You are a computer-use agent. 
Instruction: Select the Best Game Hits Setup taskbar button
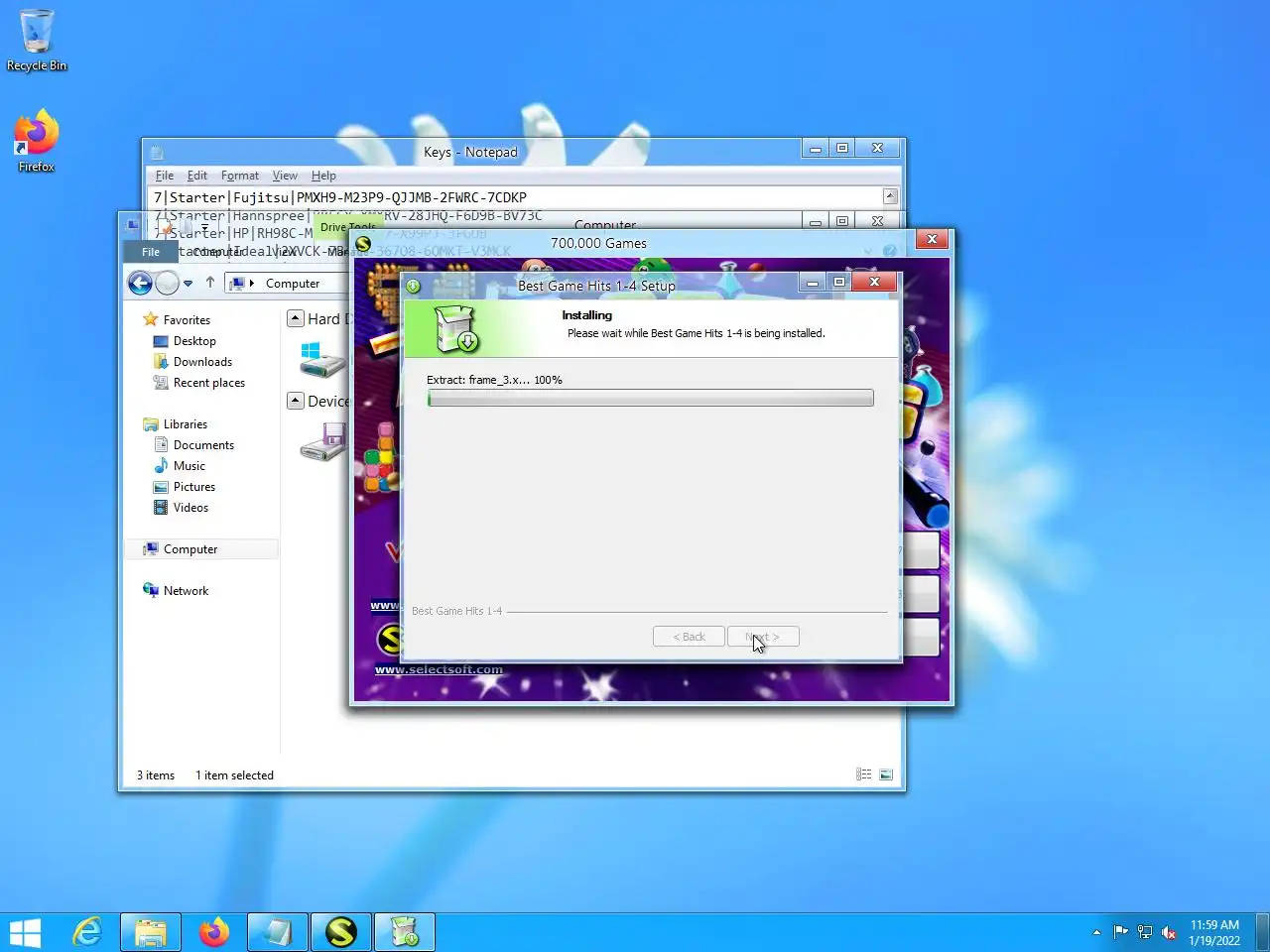click(405, 932)
